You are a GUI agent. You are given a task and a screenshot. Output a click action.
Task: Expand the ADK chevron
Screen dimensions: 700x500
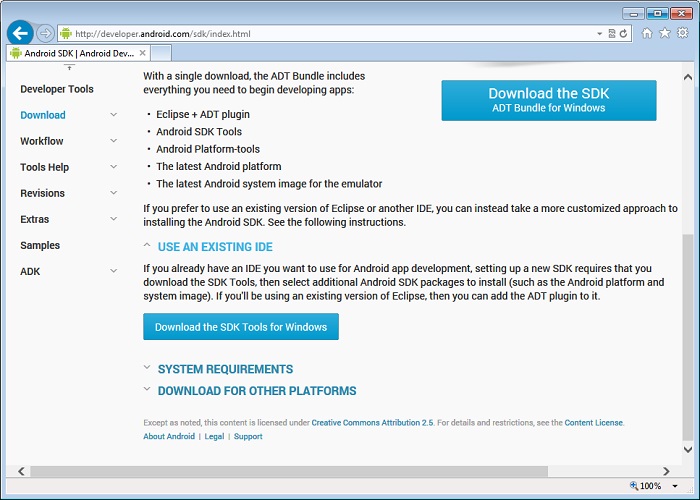(x=114, y=271)
